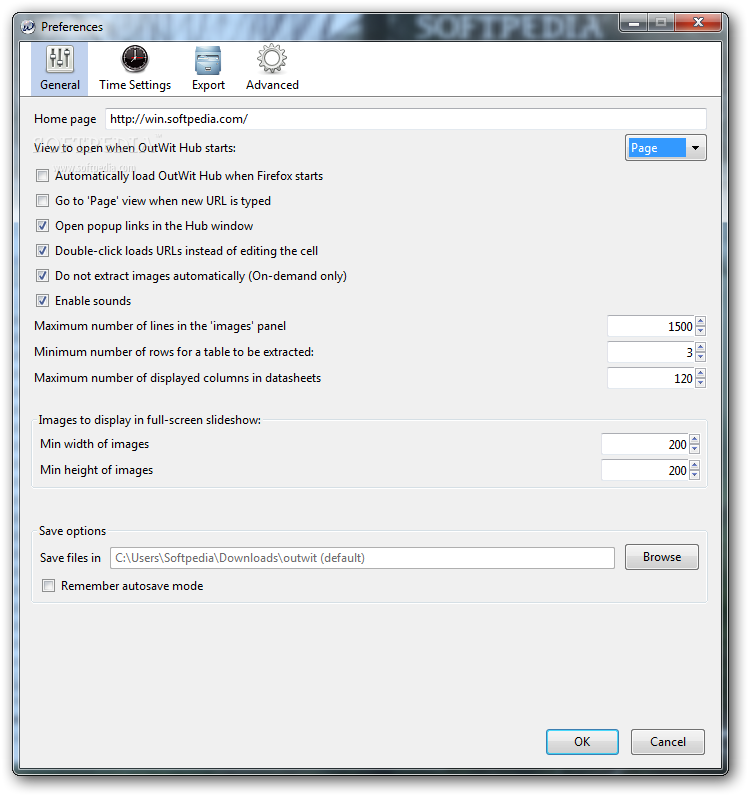Decrease Min height of images value
This screenshot has width=749, height=796.
click(x=695, y=475)
